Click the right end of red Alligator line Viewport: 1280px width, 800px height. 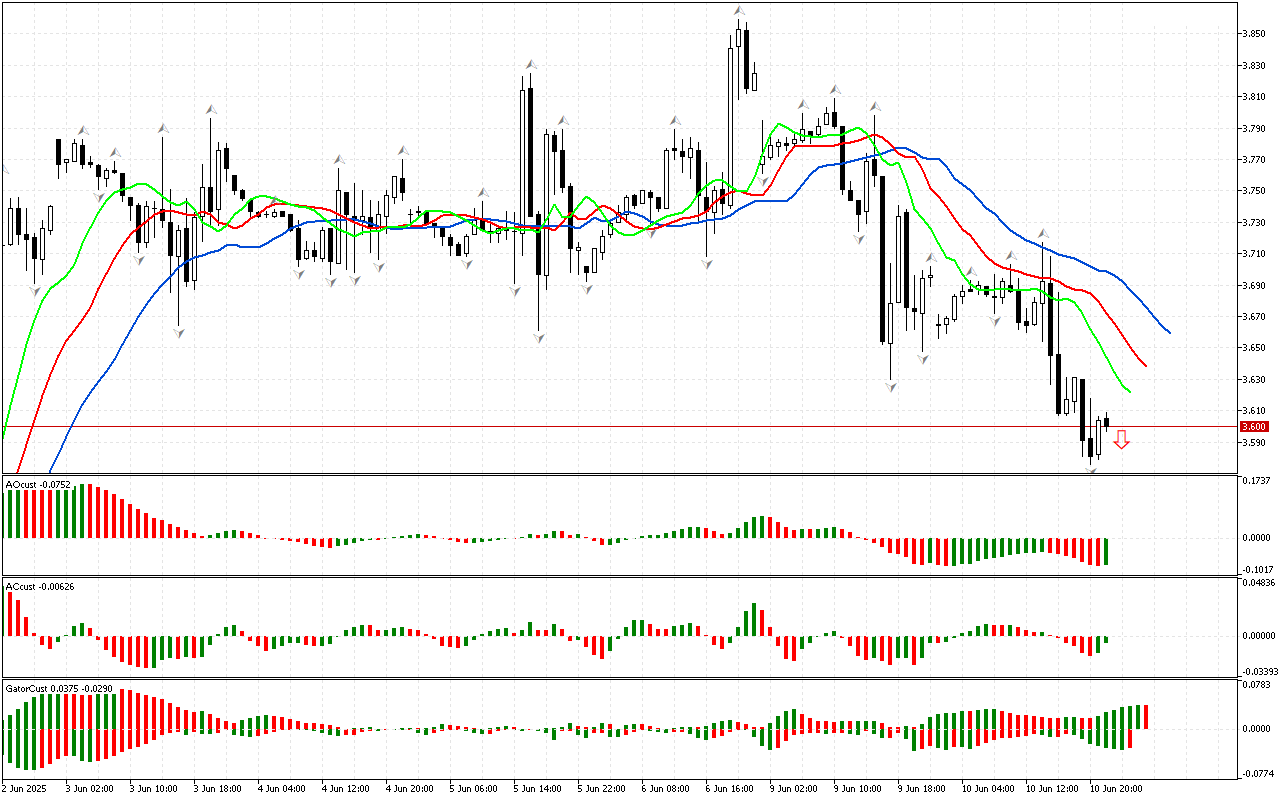pos(1146,366)
